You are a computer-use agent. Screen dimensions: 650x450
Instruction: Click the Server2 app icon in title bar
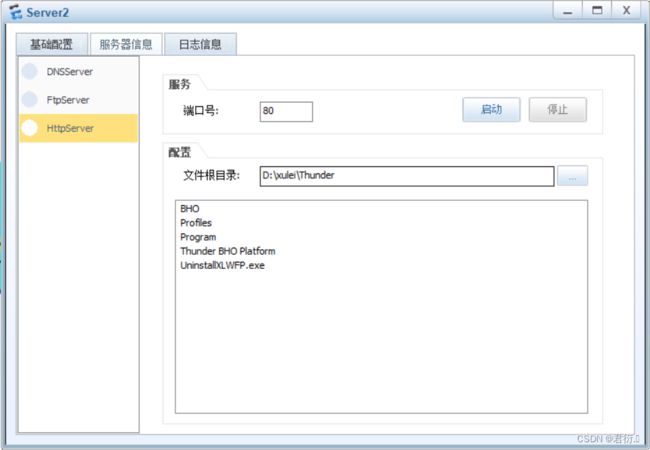[x=15, y=12]
